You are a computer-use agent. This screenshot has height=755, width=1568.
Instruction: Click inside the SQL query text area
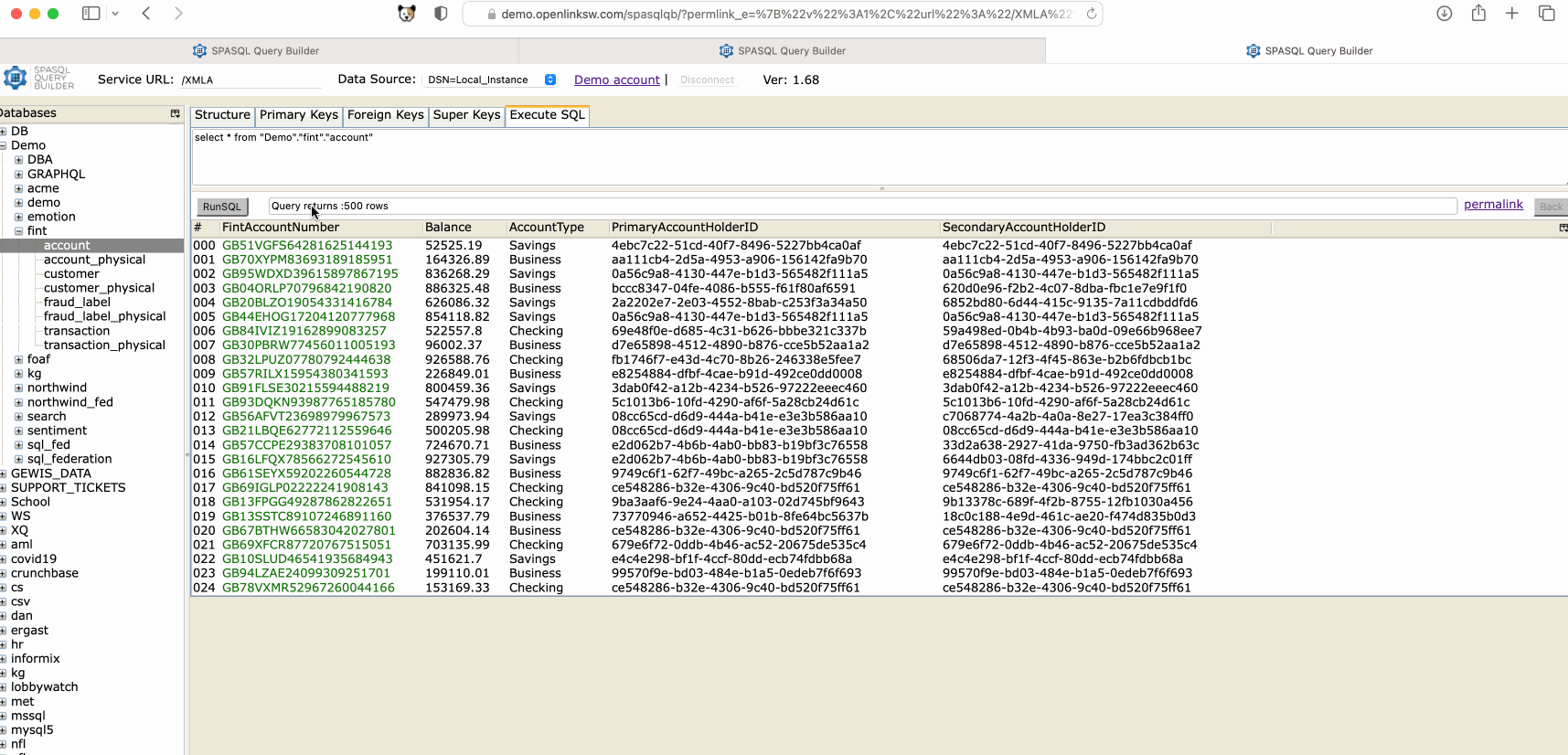[878, 157]
